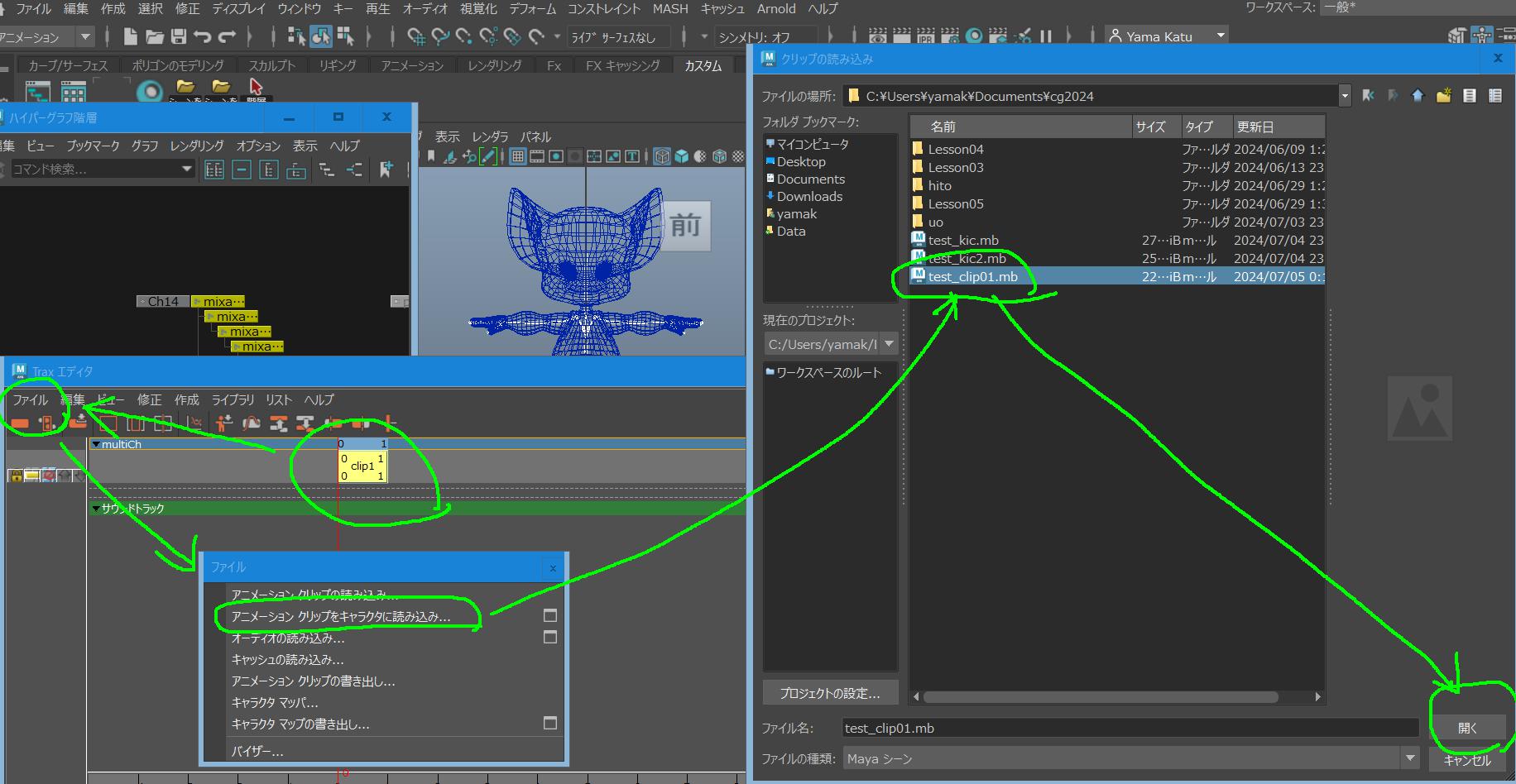This screenshot has width=1516, height=784.
Task: Click the Trax ungroup clips icon
Action: 305,423
